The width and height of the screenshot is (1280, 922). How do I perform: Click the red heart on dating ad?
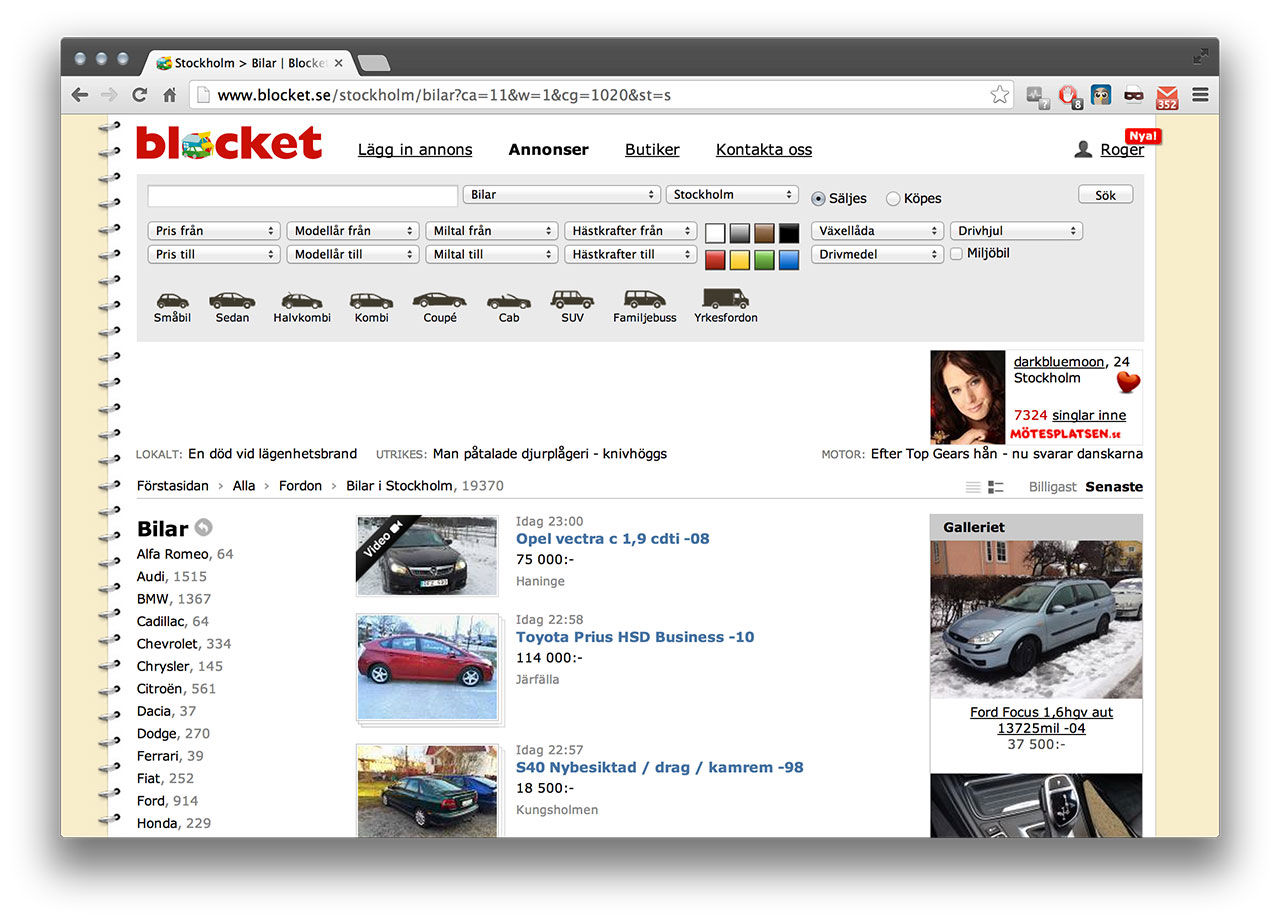[x=1129, y=382]
